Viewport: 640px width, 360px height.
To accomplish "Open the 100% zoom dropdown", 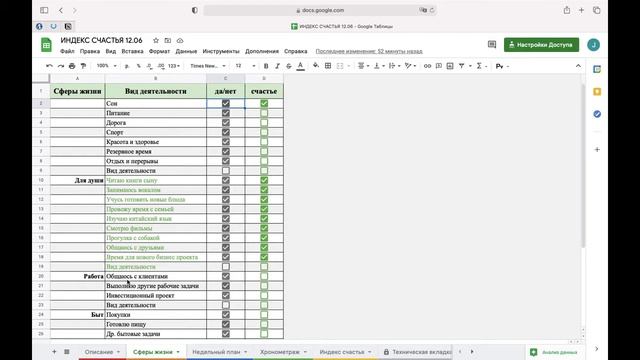I will pyautogui.click(x=107, y=66).
